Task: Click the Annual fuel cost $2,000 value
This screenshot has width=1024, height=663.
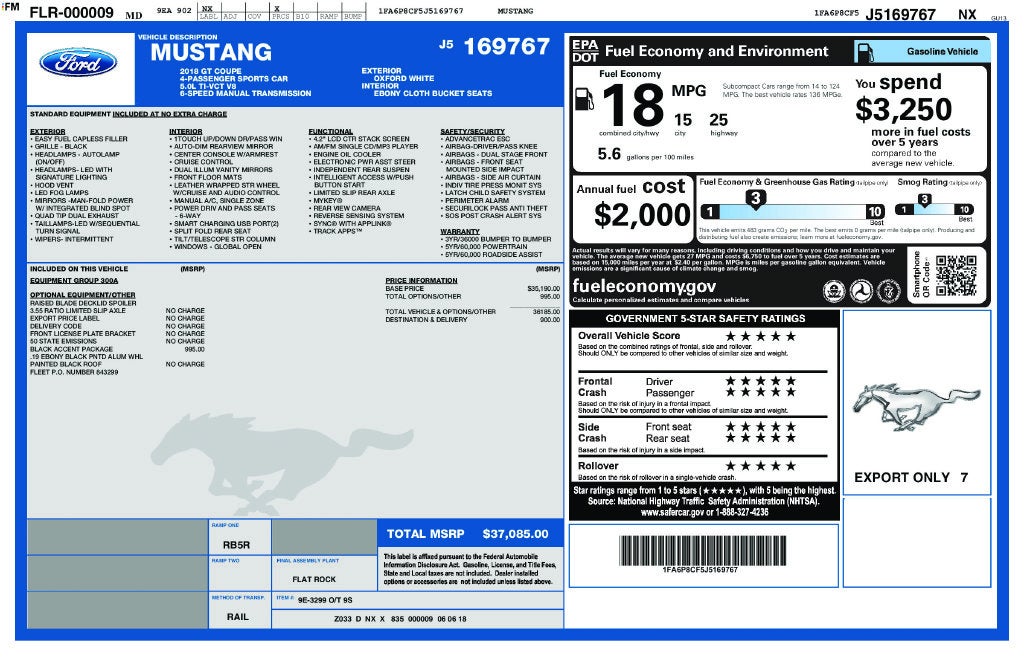Action: (642, 215)
